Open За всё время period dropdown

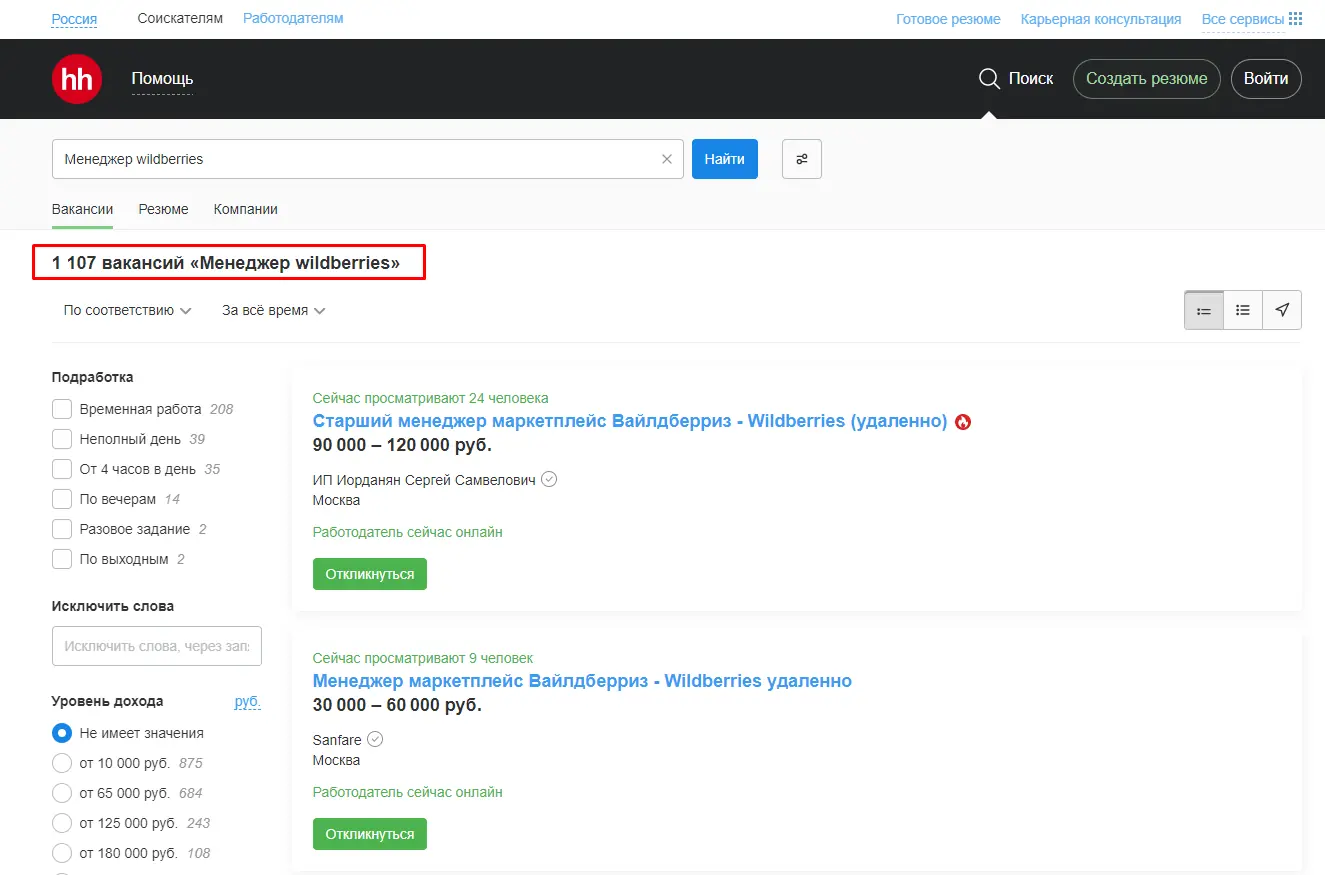[274, 311]
